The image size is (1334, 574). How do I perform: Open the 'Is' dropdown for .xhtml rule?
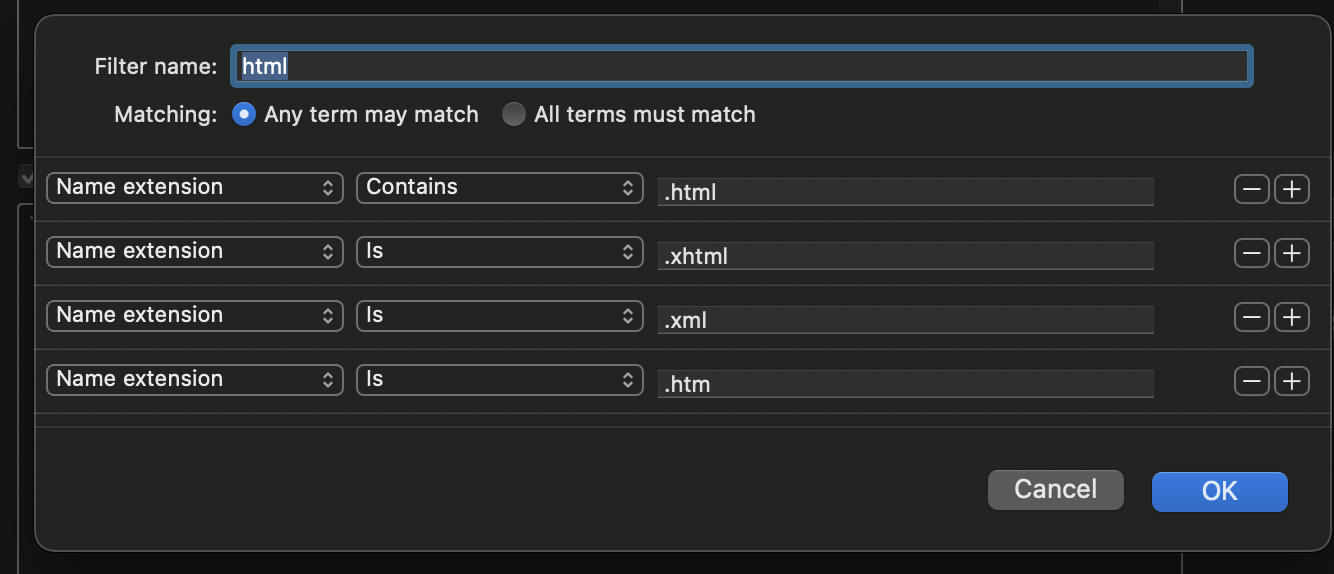coord(499,251)
